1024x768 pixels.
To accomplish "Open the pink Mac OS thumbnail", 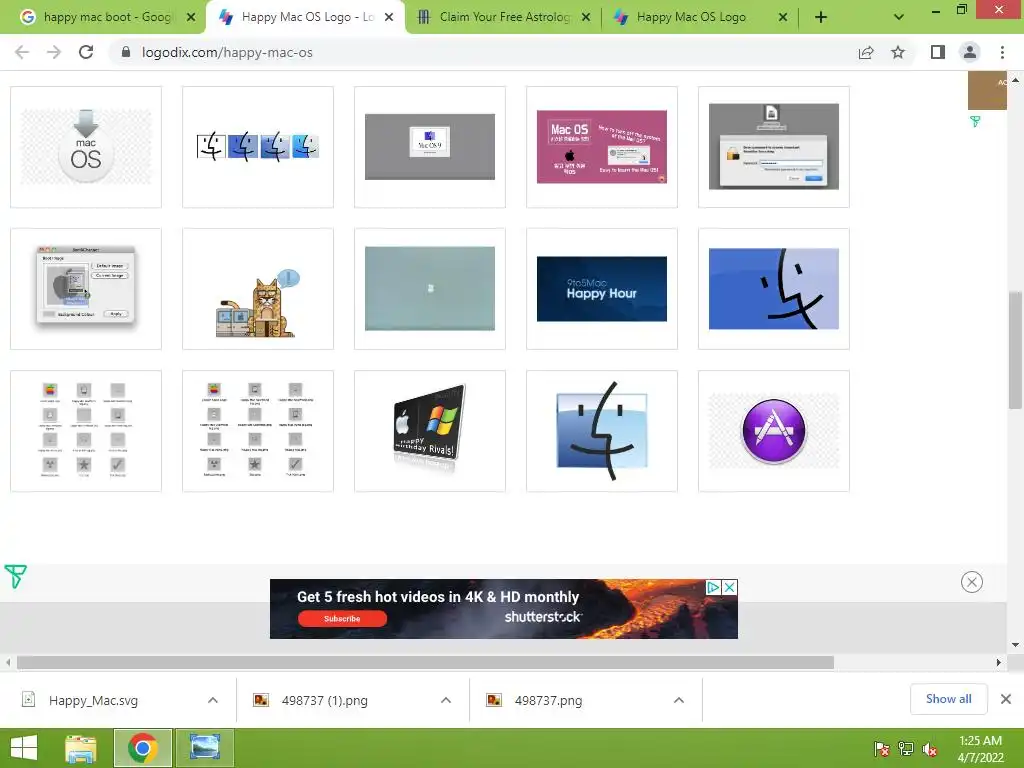I will click(601, 147).
